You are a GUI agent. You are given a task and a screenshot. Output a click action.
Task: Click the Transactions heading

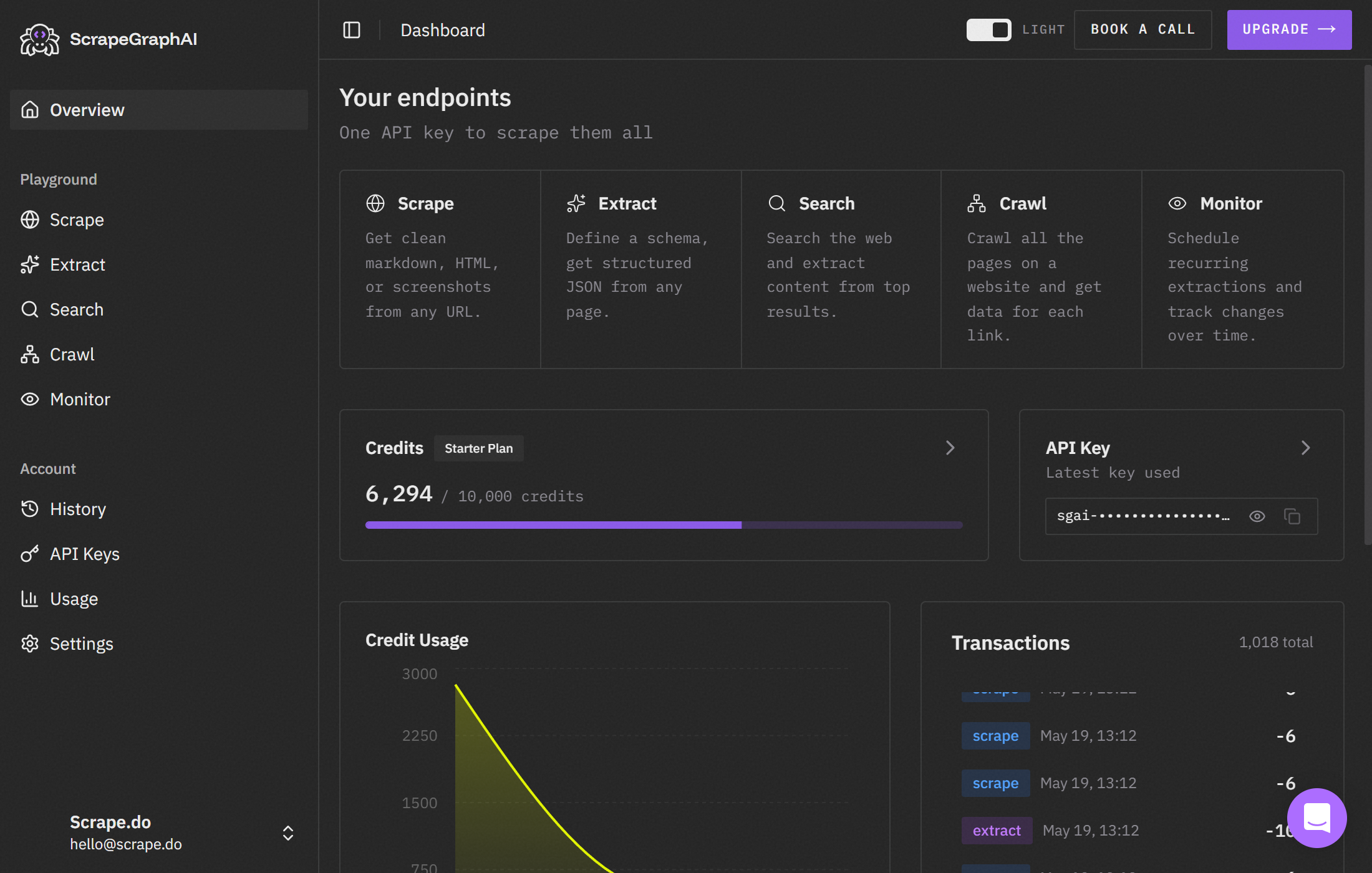[1011, 643]
